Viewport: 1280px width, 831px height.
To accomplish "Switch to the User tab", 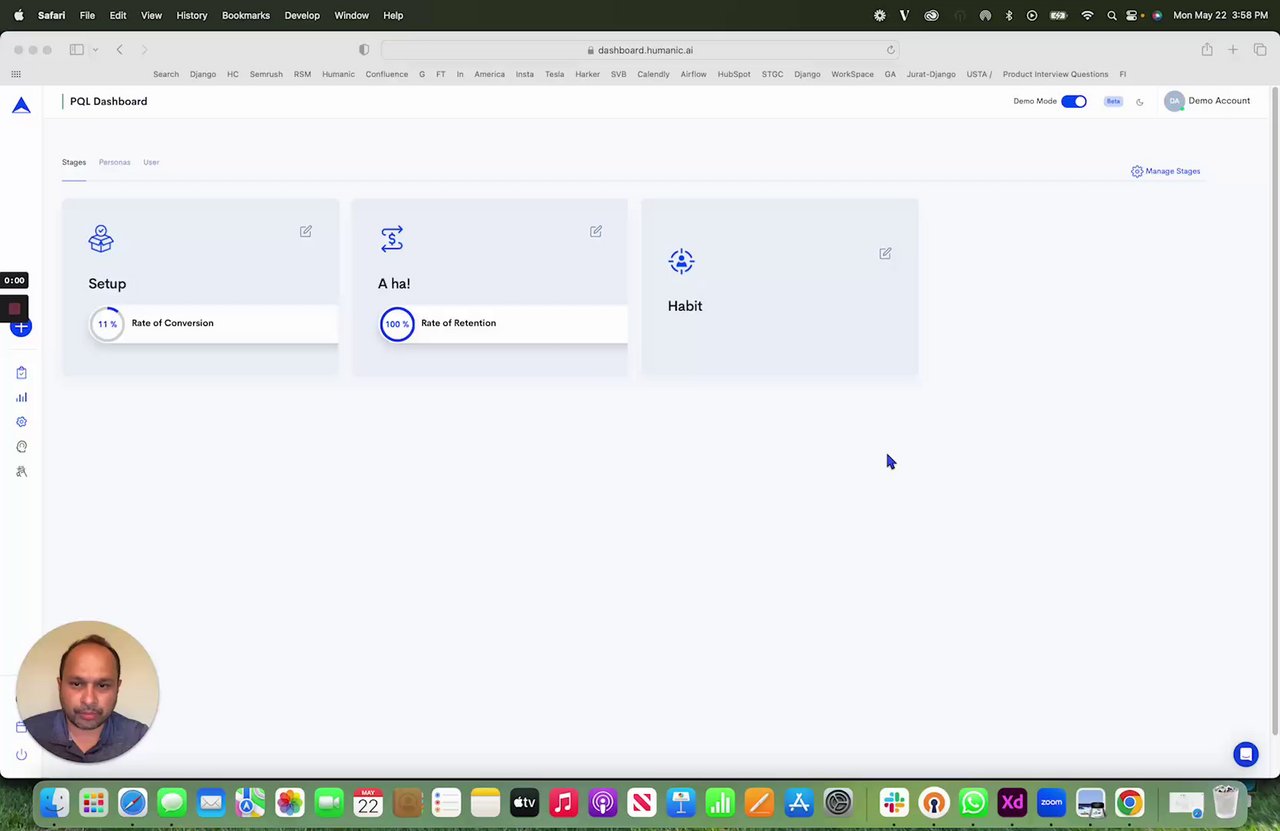I will (x=151, y=162).
